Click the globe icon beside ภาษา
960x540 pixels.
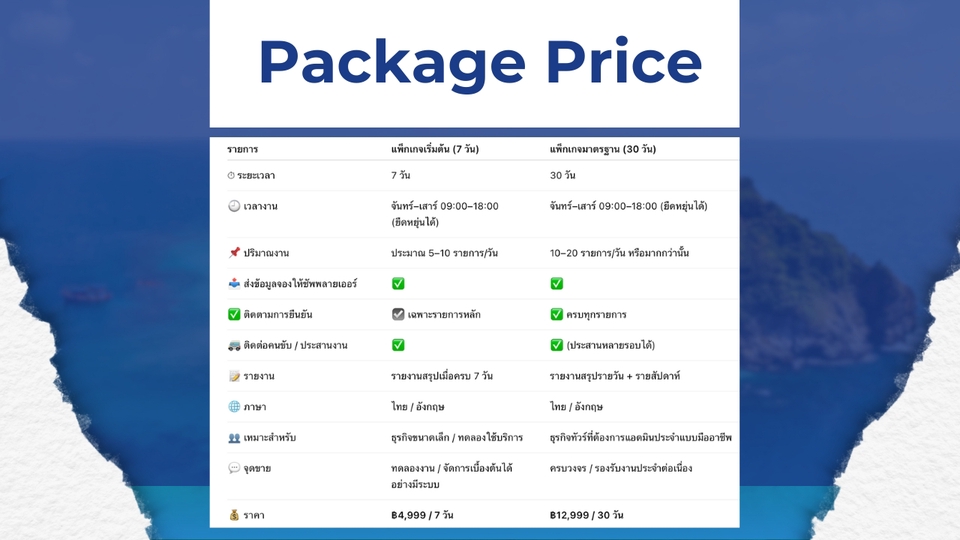coord(233,407)
